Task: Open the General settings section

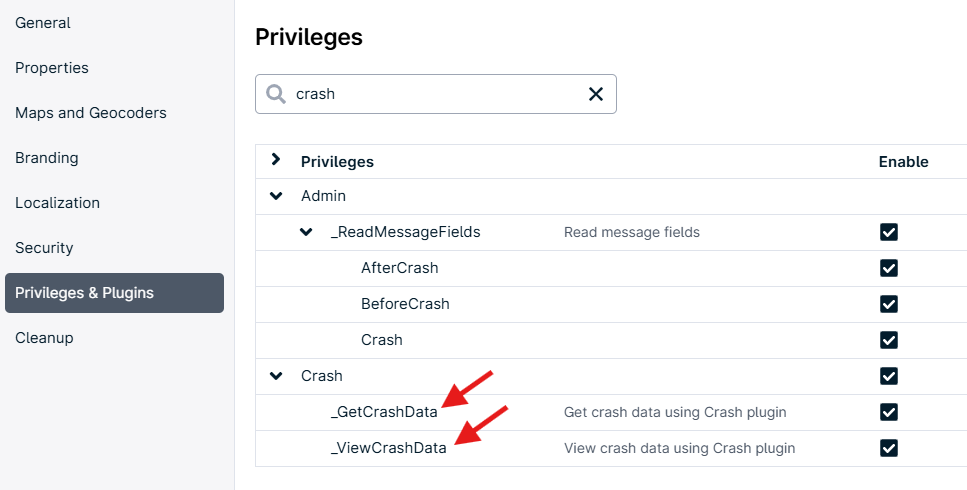Action: coord(43,23)
